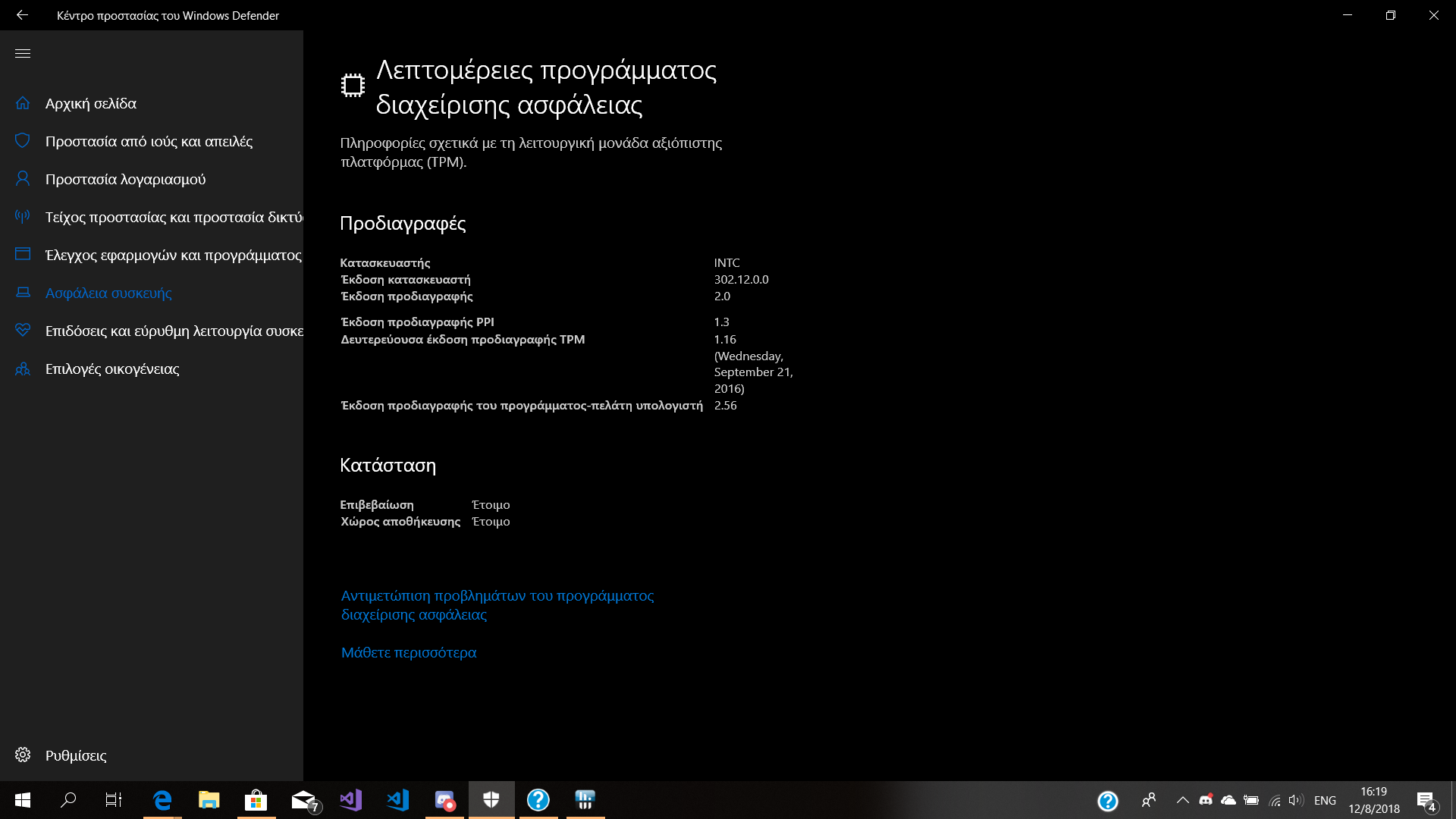
Task: Restore down the Windows Defender window
Action: click(1391, 15)
